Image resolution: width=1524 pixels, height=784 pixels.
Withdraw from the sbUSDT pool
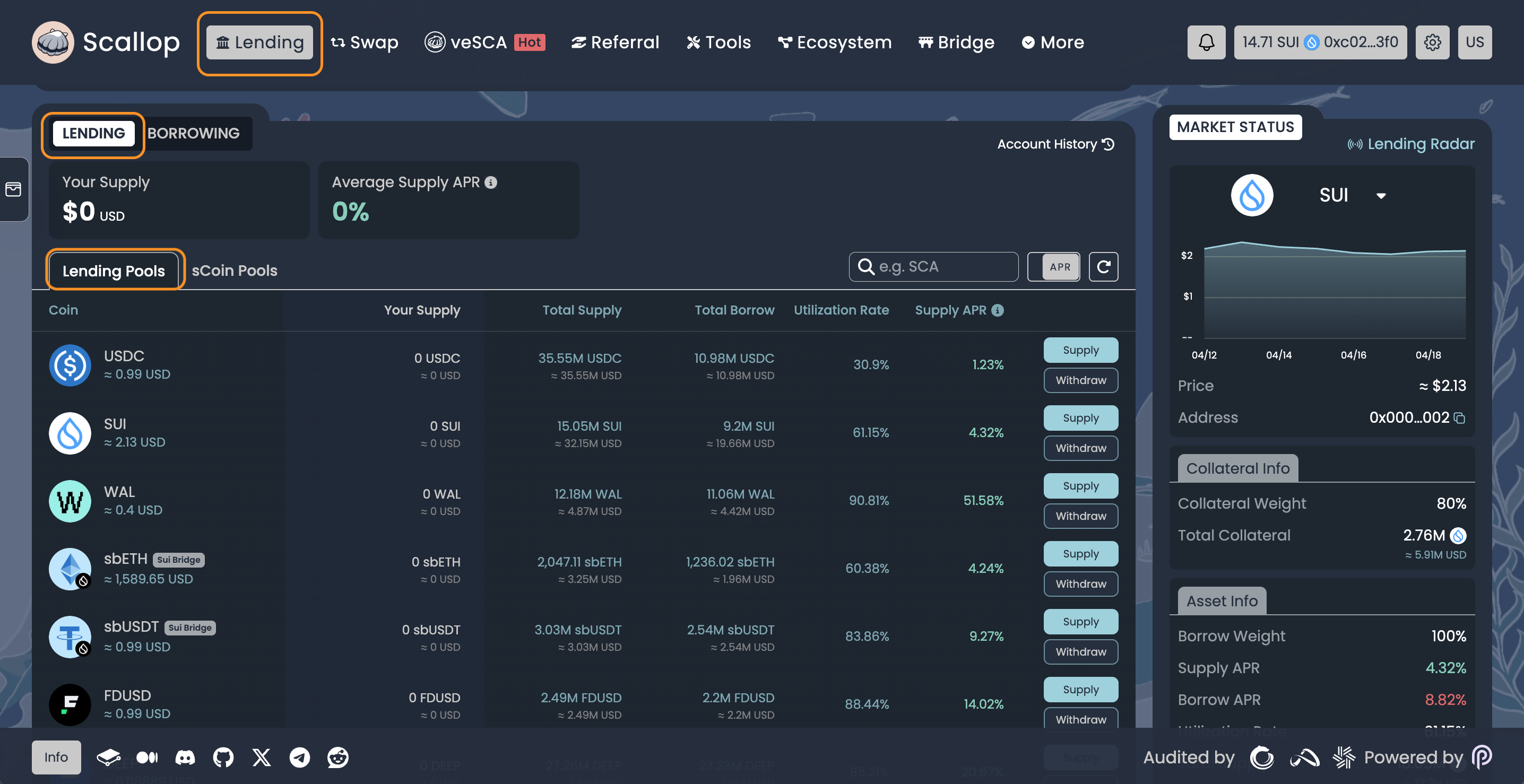coord(1081,651)
